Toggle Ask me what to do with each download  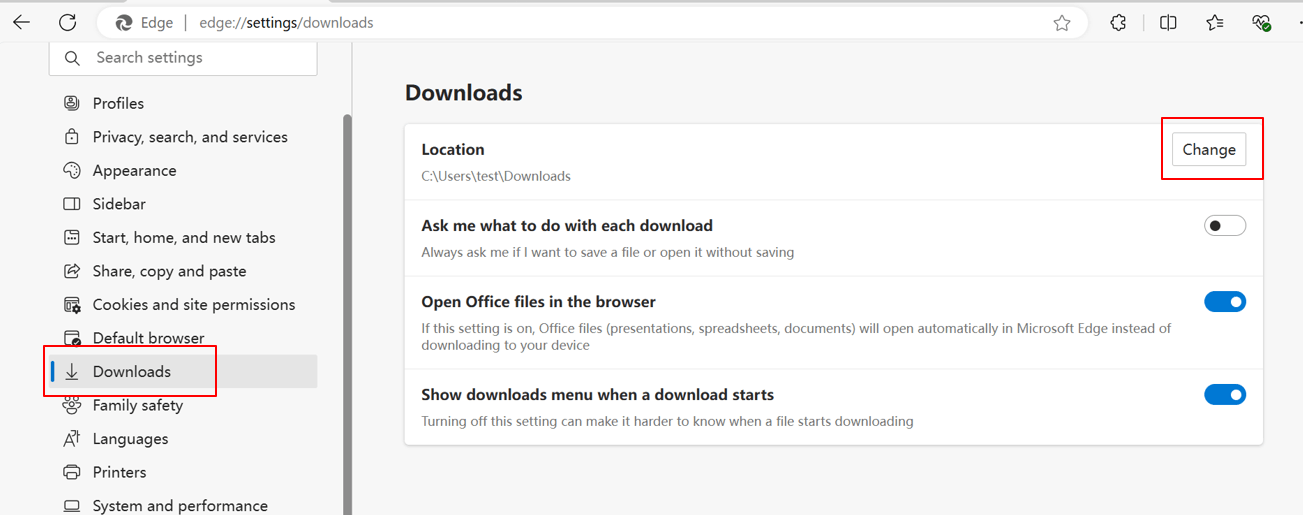point(1225,226)
